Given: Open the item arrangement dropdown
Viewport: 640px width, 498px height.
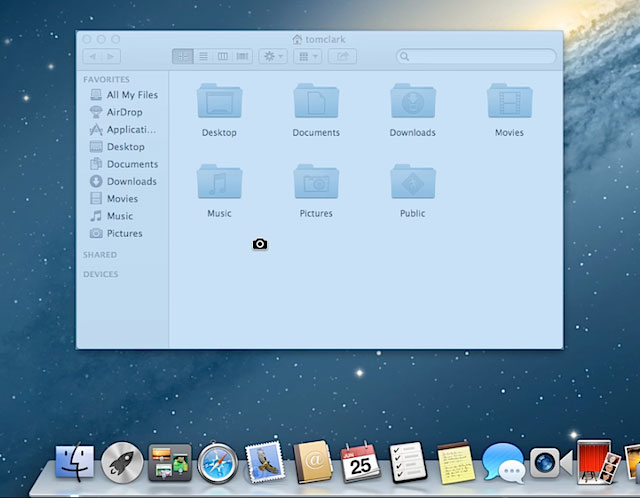Looking at the screenshot, I should [308, 56].
